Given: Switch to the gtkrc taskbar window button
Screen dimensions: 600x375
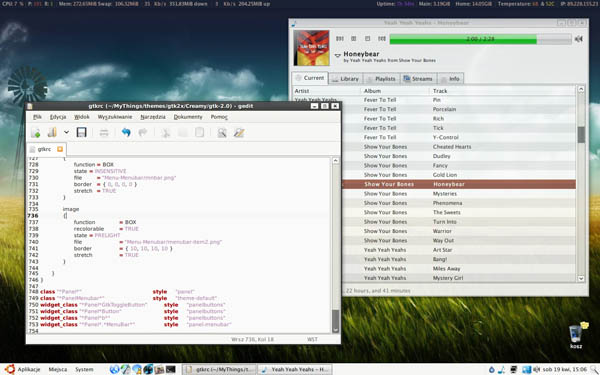Looking at the screenshot, I should tap(219, 369).
